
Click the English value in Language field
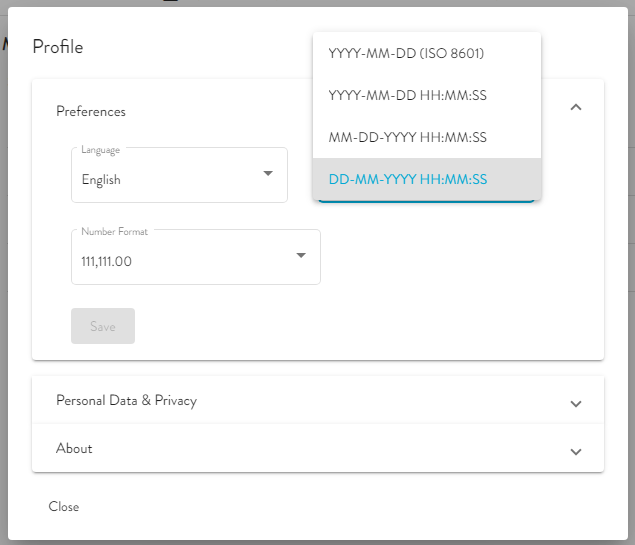101,180
